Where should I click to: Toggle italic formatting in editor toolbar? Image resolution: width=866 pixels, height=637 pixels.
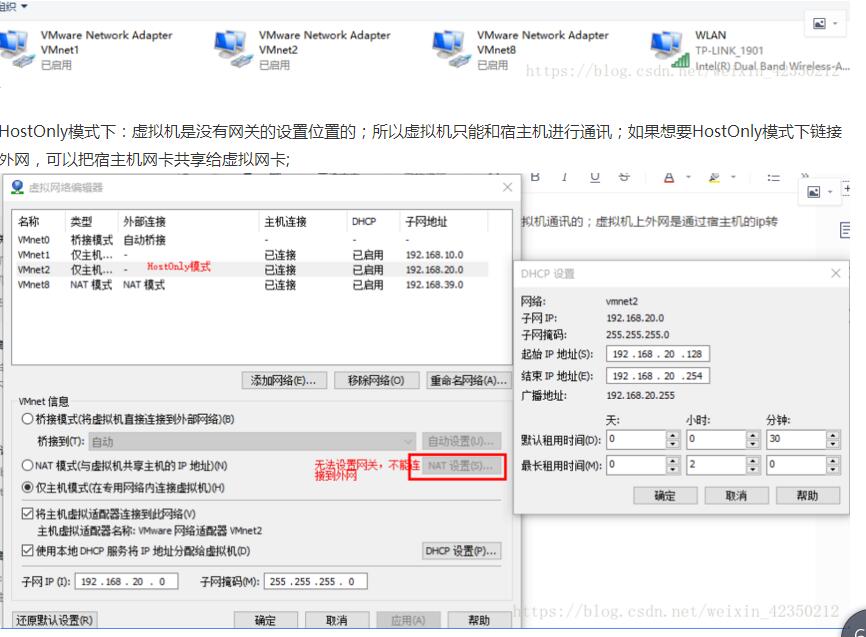coord(564,177)
